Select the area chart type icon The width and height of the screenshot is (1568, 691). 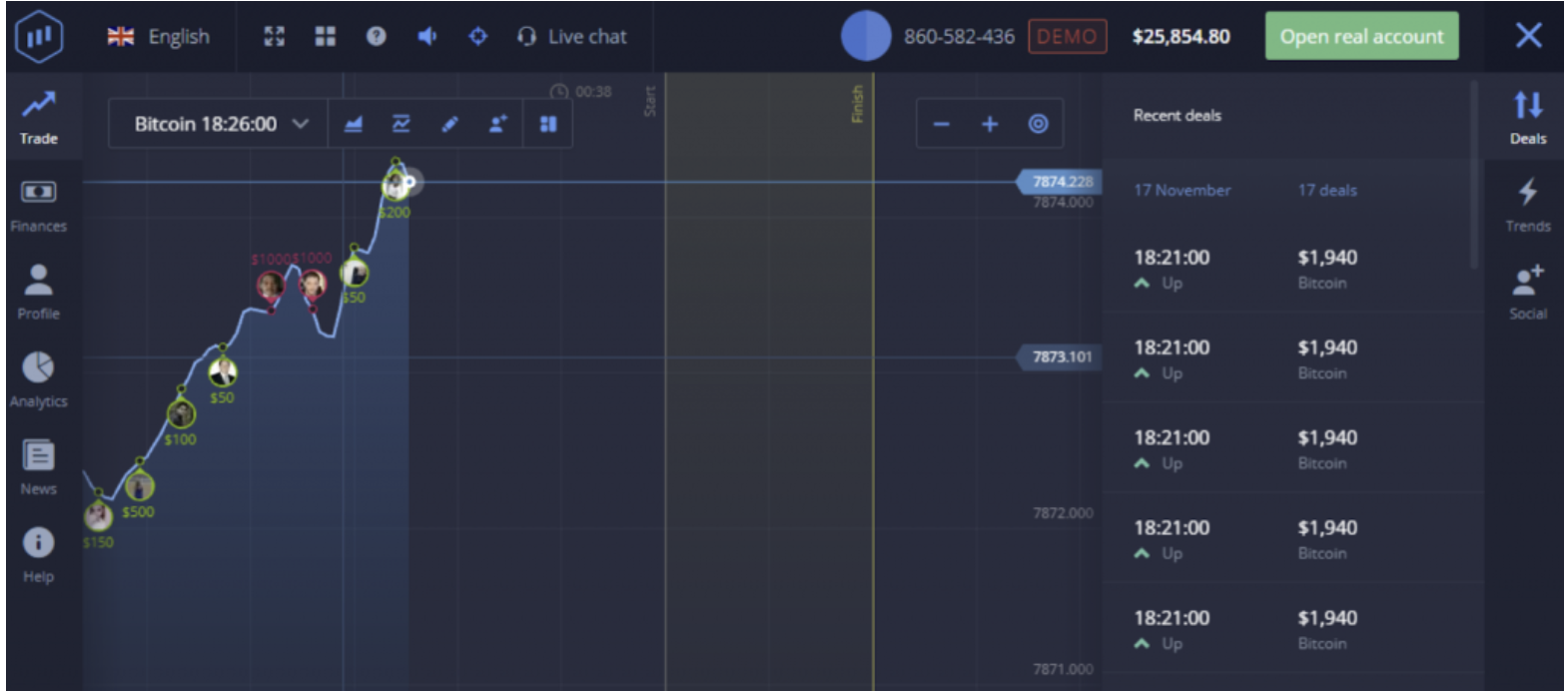[x=353, y=124]
